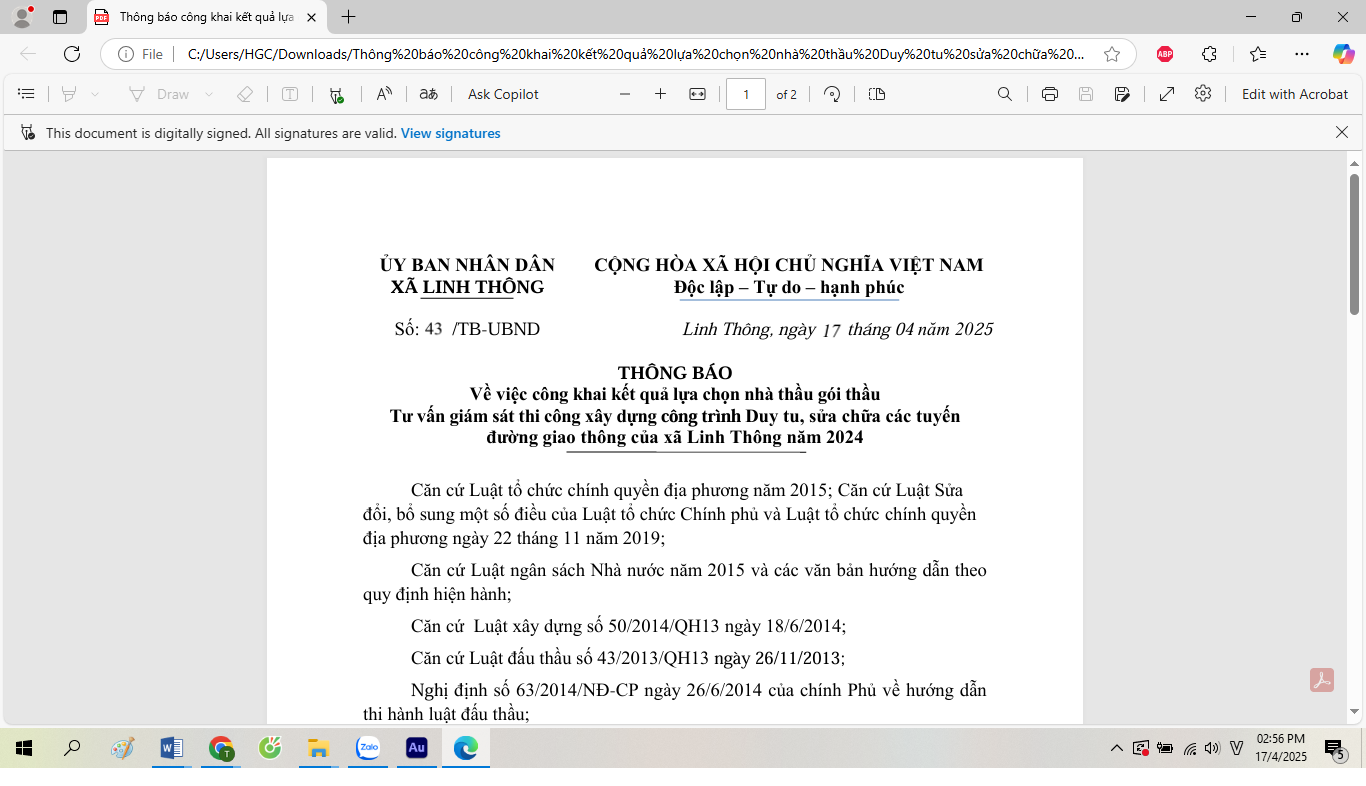Expand the Draw tool options dropdown
The height and width of the screenshot is (786, 1366).
209,94
